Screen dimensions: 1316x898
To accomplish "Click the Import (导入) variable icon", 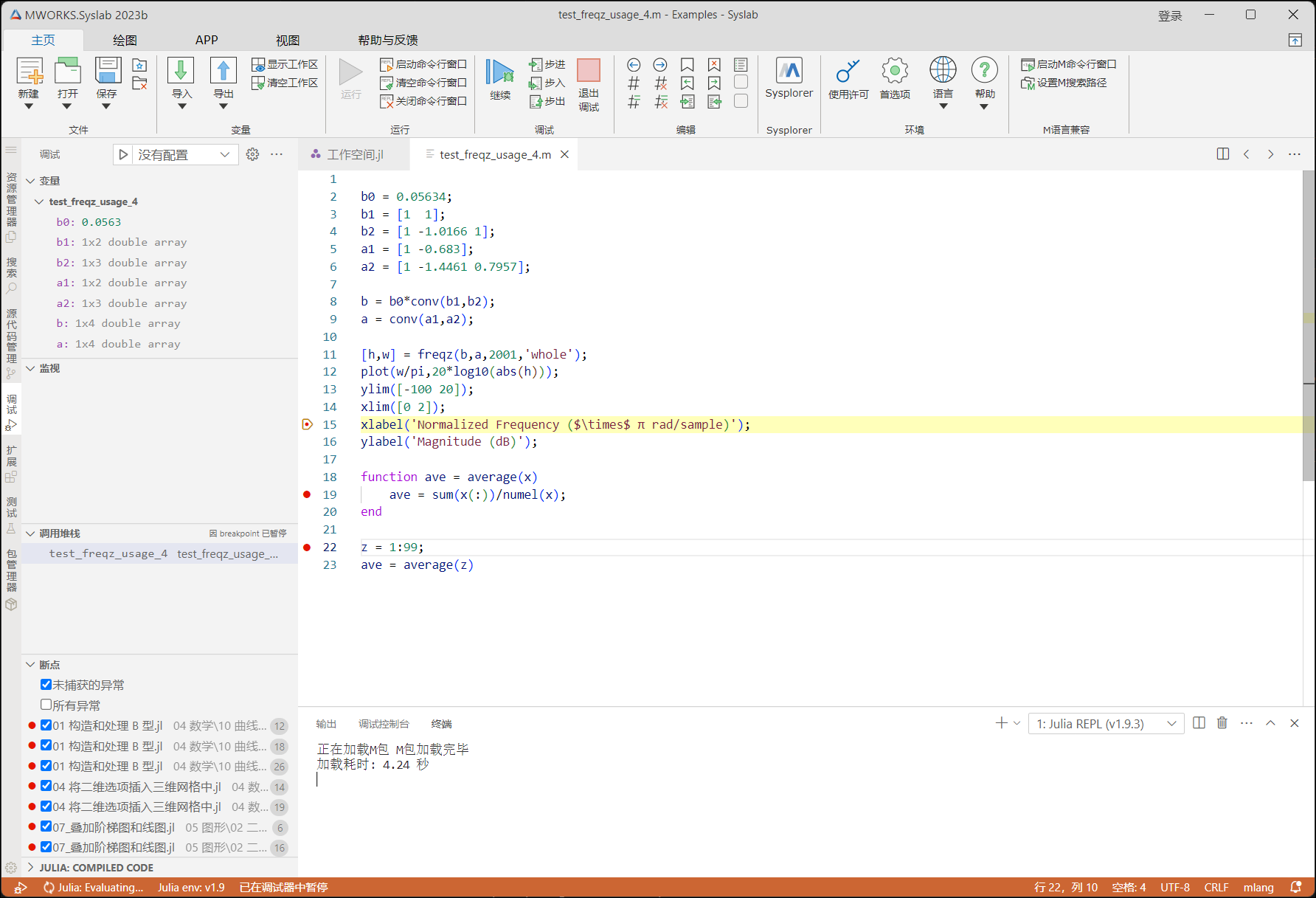I will tap(181, 72).
